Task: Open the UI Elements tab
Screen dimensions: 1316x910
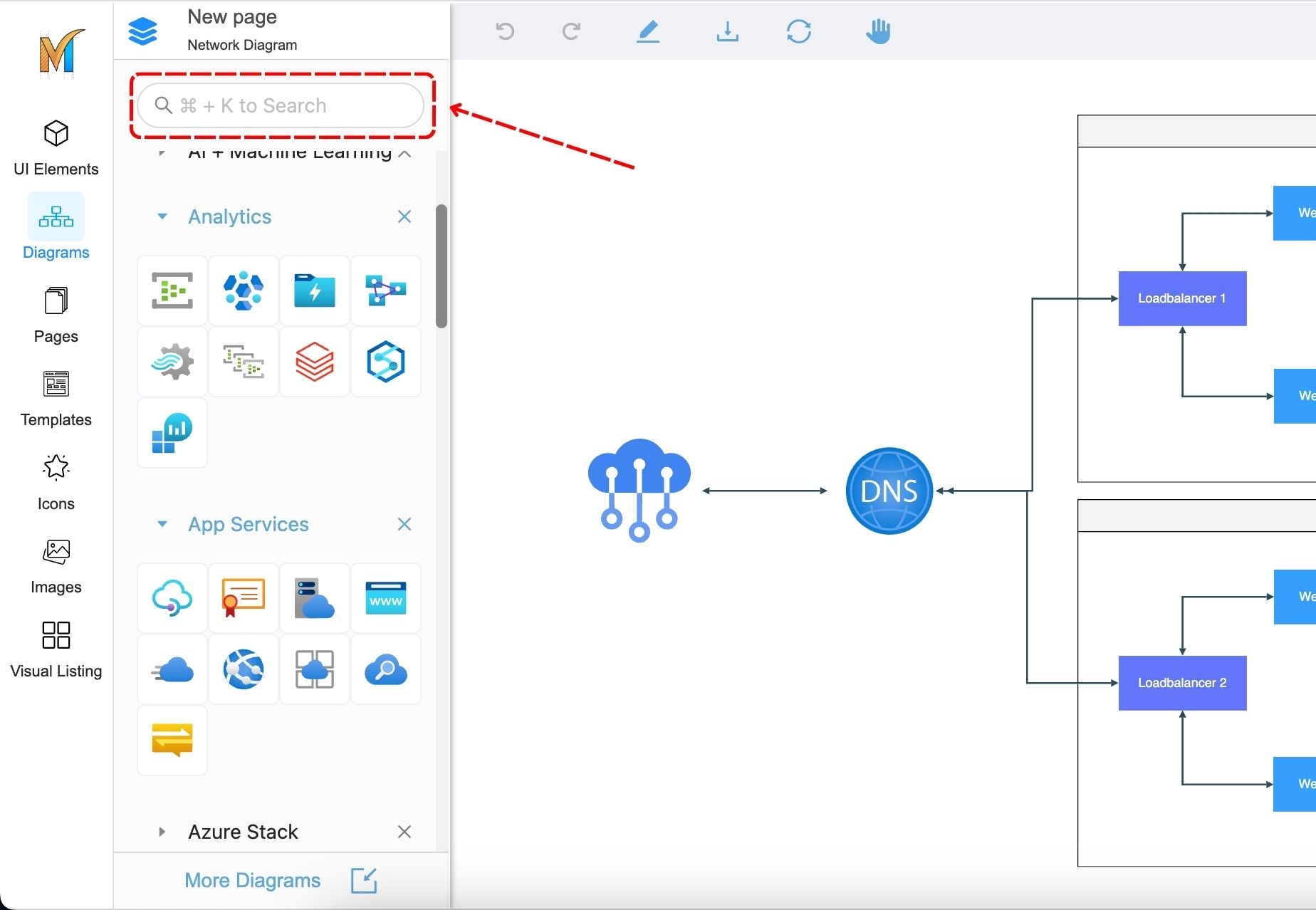Action: point(56,147)
